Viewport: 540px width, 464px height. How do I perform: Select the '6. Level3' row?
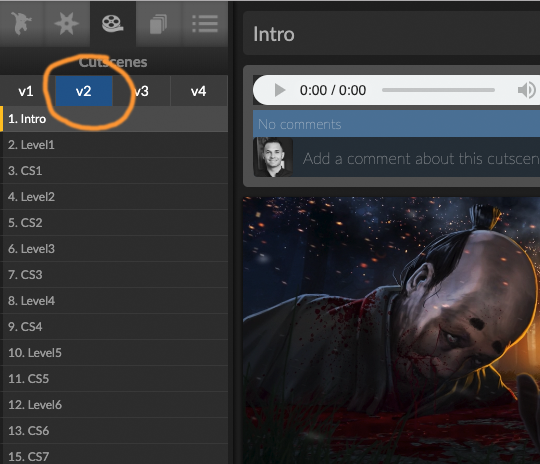tap(114, 249)
